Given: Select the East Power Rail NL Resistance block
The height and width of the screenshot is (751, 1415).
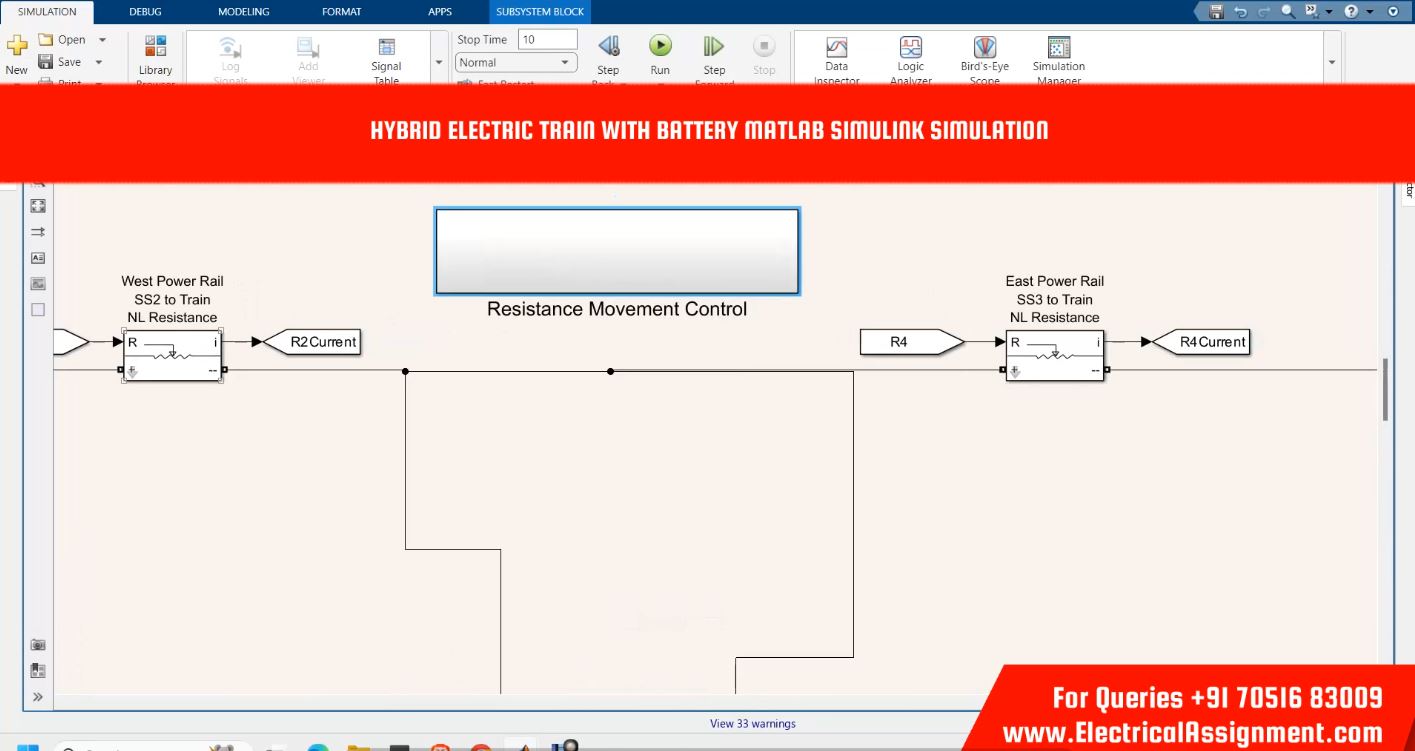Looking at the screenshot, I should pos(1055,357).
